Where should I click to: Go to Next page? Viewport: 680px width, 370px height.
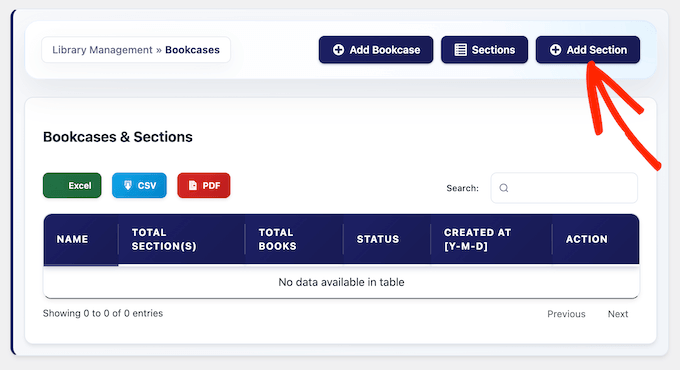(x=618, y=314)
